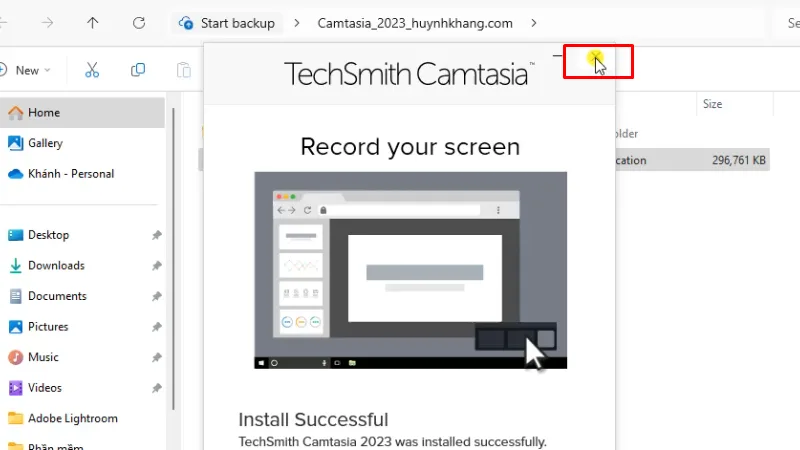Click the Refresh button in navigation bar
The height and width of the screenshot is (450, 800).
[139, 22]
